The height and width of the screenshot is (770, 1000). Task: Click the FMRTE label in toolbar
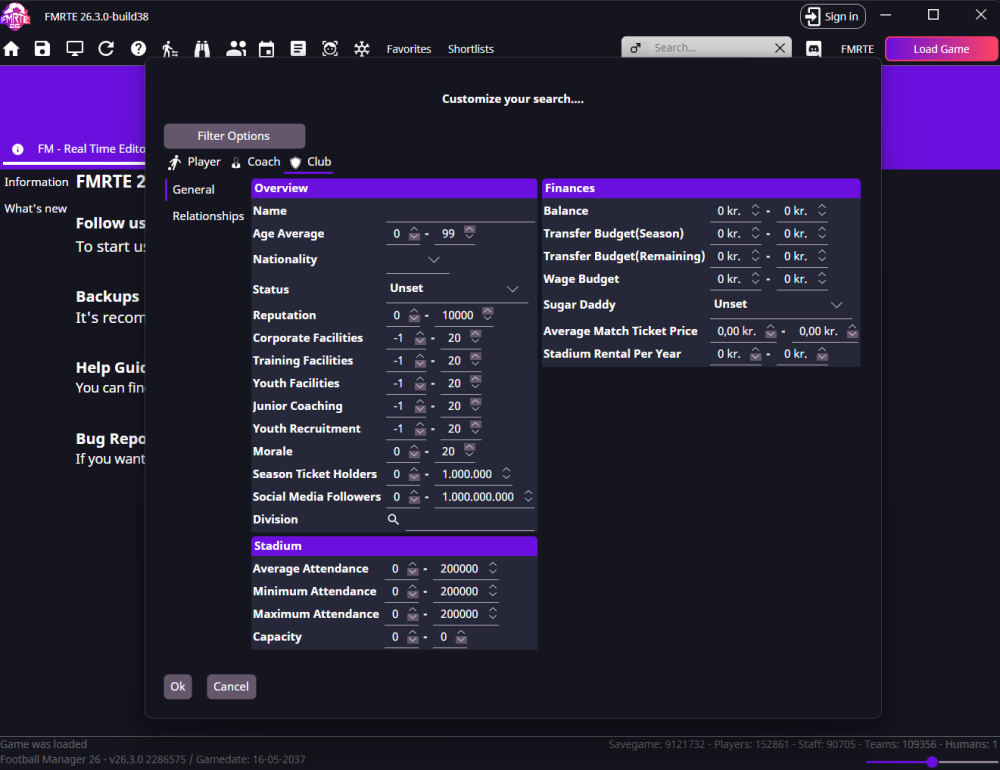(x=857, y=49)
